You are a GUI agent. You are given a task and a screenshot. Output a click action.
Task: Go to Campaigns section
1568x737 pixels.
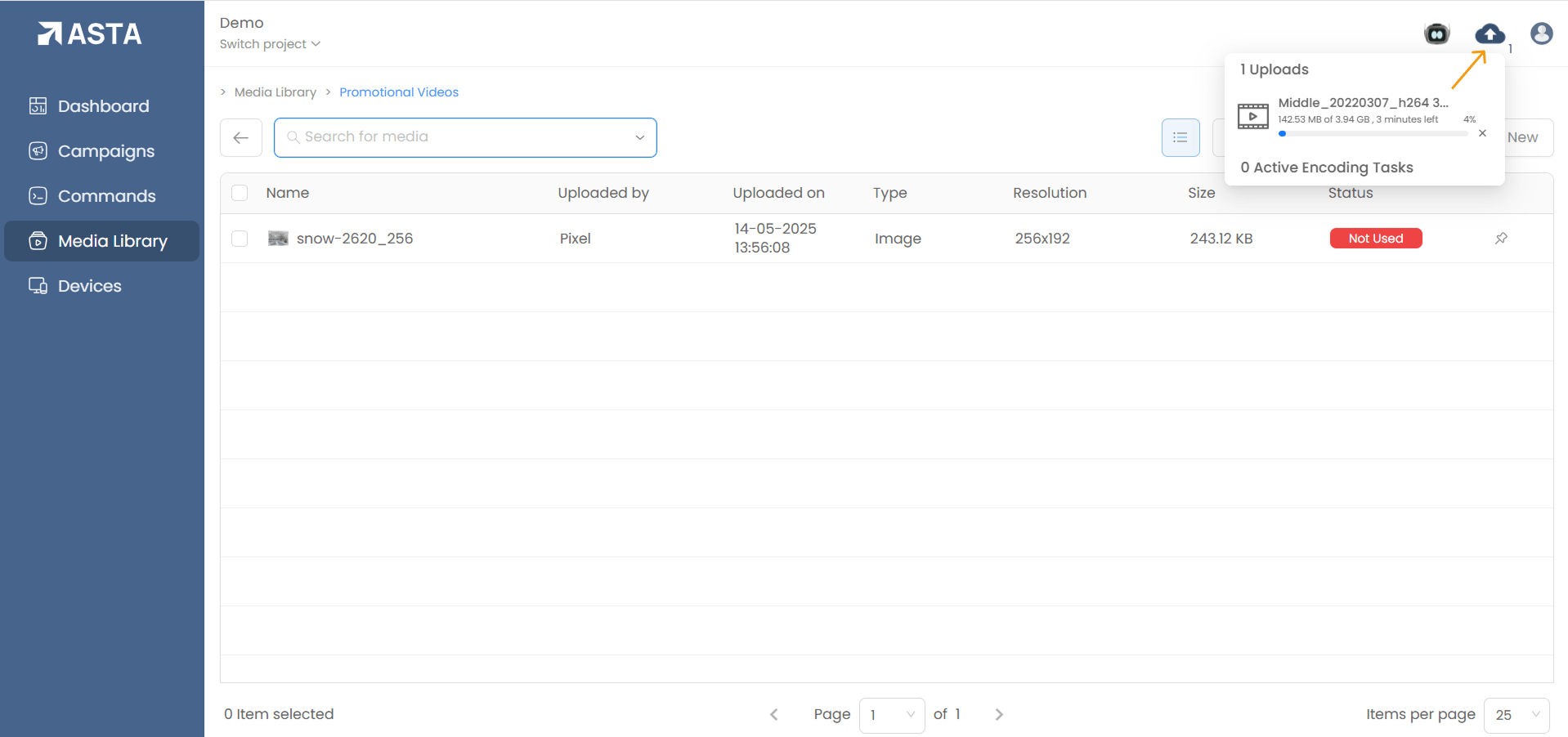pyautogui.click(x=105, y=151)
